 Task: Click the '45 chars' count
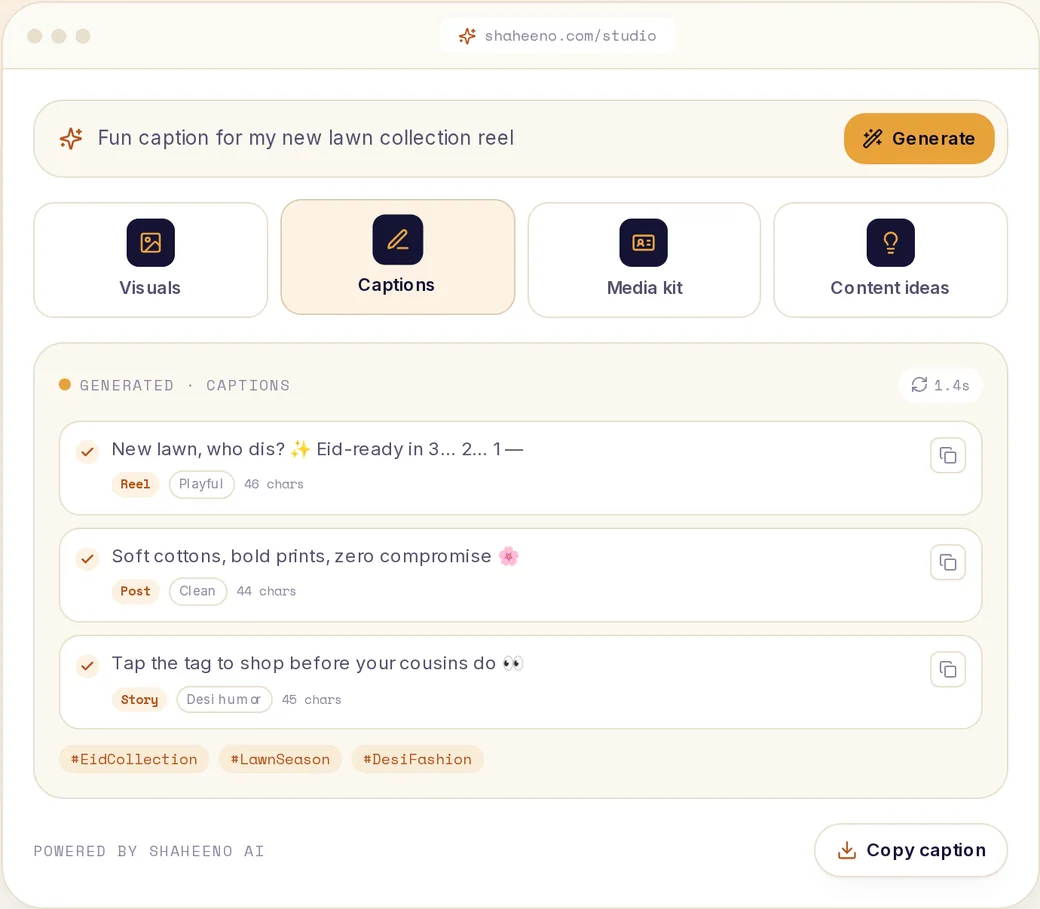[x=311, y=699]
